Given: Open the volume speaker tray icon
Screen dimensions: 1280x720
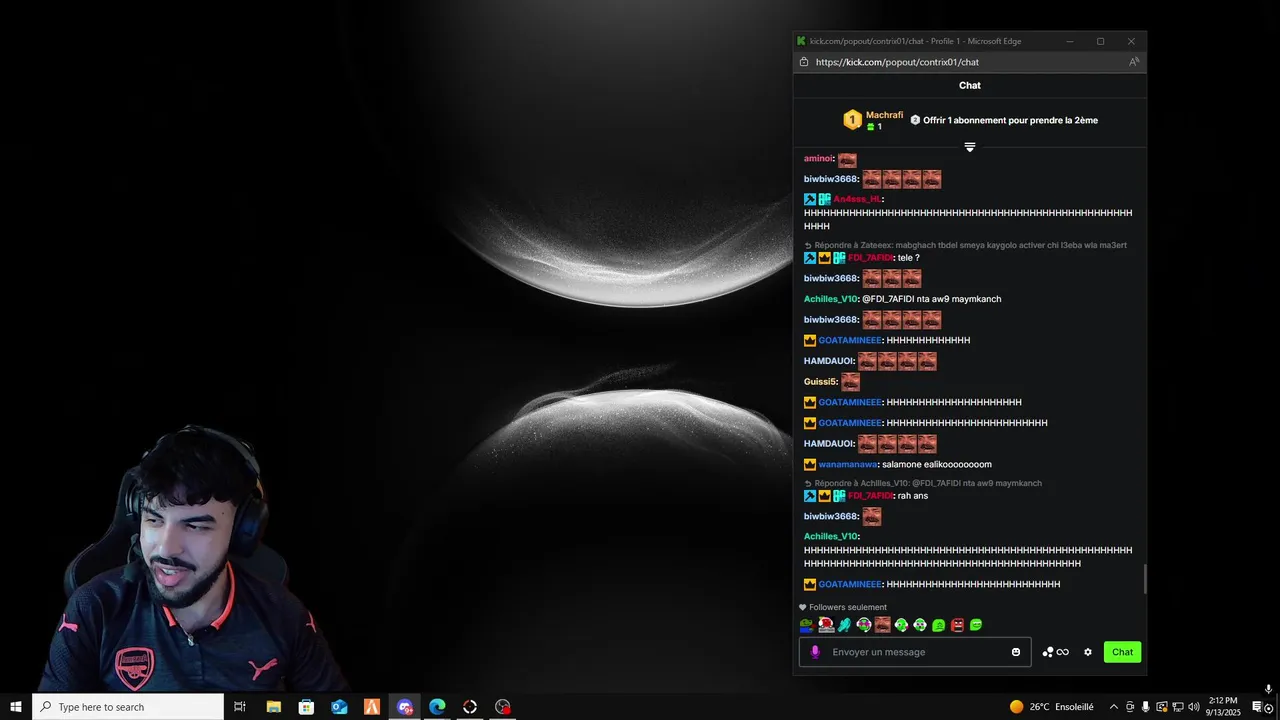Looking at the screenshot, I should 1193,707.
